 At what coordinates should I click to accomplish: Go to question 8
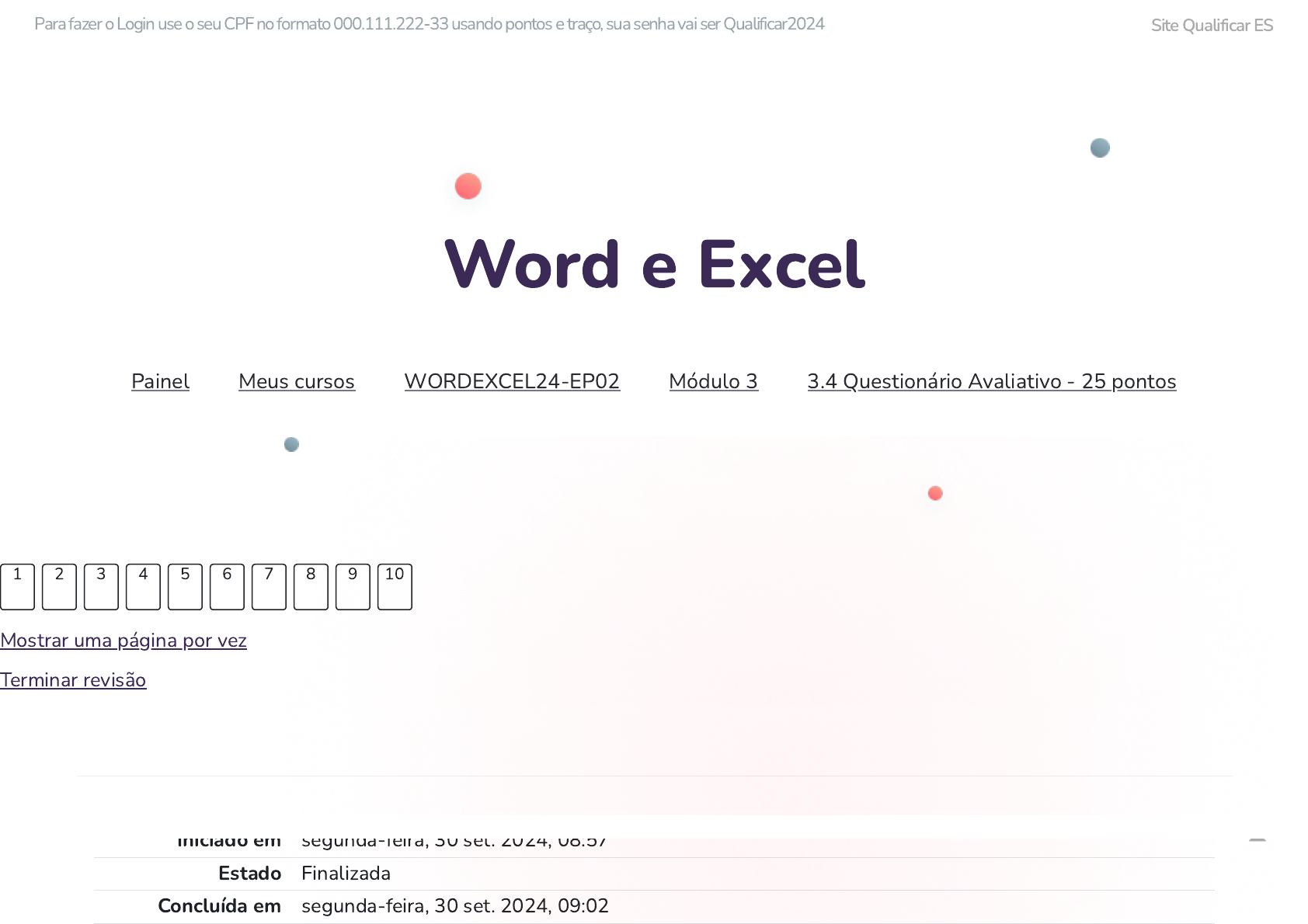311,586
